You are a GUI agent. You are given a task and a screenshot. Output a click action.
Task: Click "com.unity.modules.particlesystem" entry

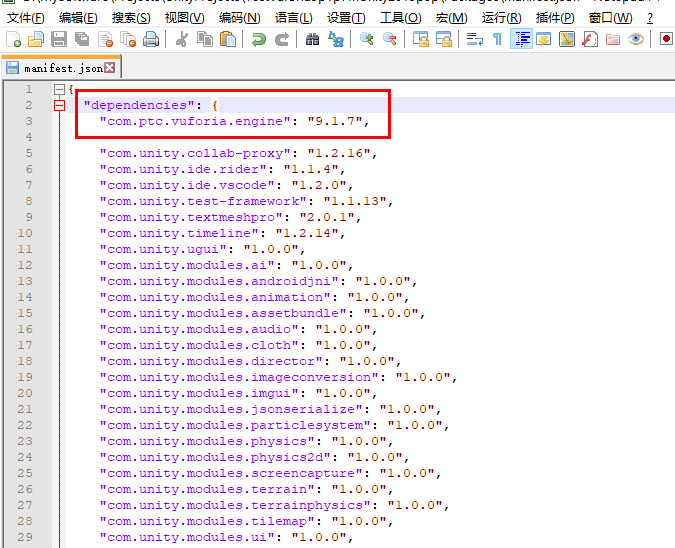coord(235,425)
